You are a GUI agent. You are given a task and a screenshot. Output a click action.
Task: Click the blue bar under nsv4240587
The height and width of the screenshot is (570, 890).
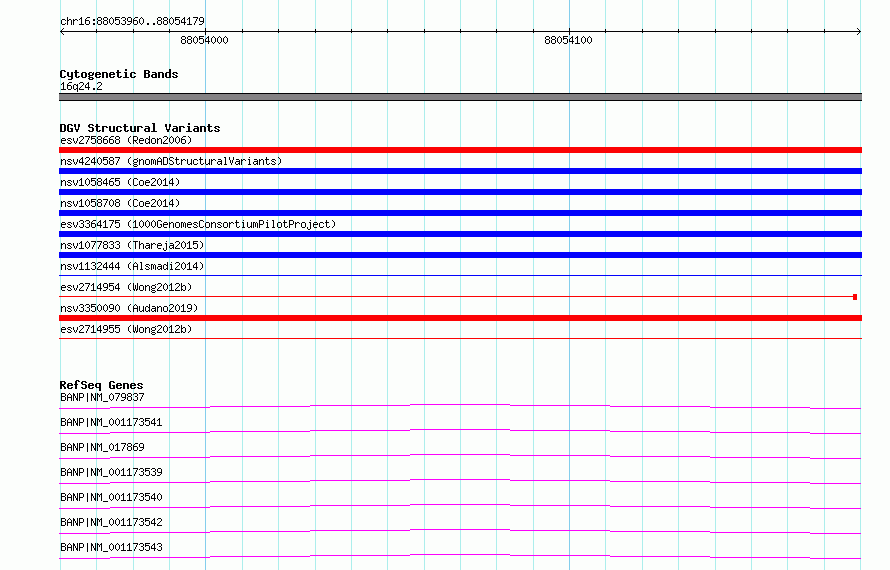(x=460, y=171)
